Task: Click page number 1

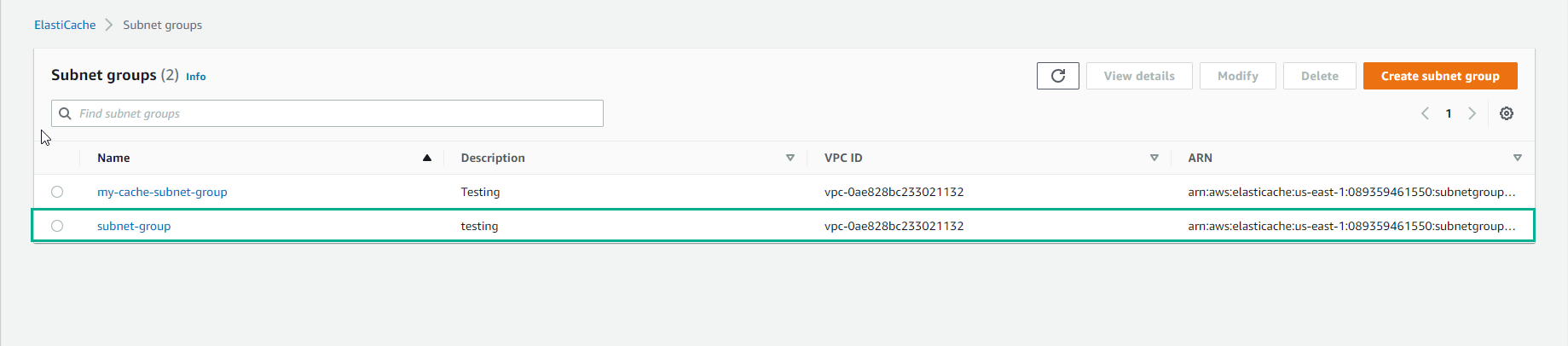Action: (x=1449, y=113)
